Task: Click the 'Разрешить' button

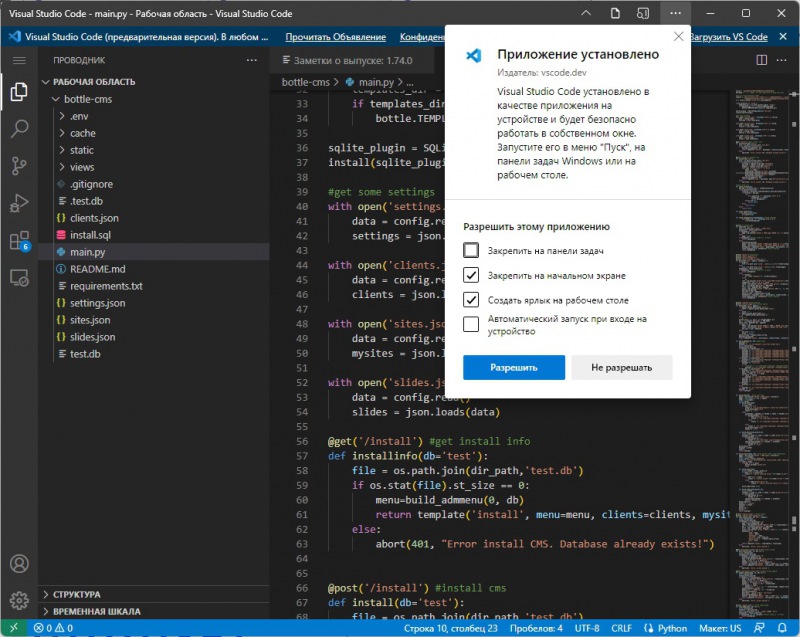Action: [x=513, y=367]
